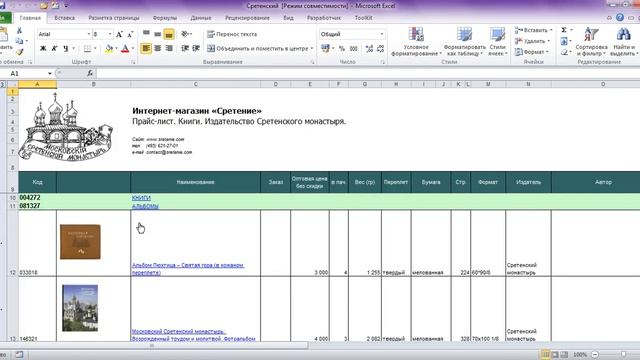Viewport: 640px width, 360px height.
Task: Switch to Page Layout view in status bar
Action: (x=555, y=354)
